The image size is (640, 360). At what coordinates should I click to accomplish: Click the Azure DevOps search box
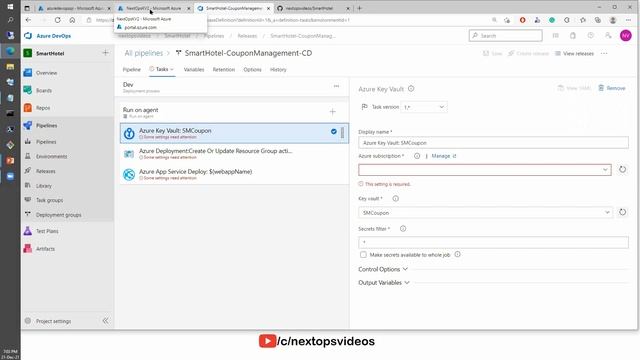[x=506, y=36]
